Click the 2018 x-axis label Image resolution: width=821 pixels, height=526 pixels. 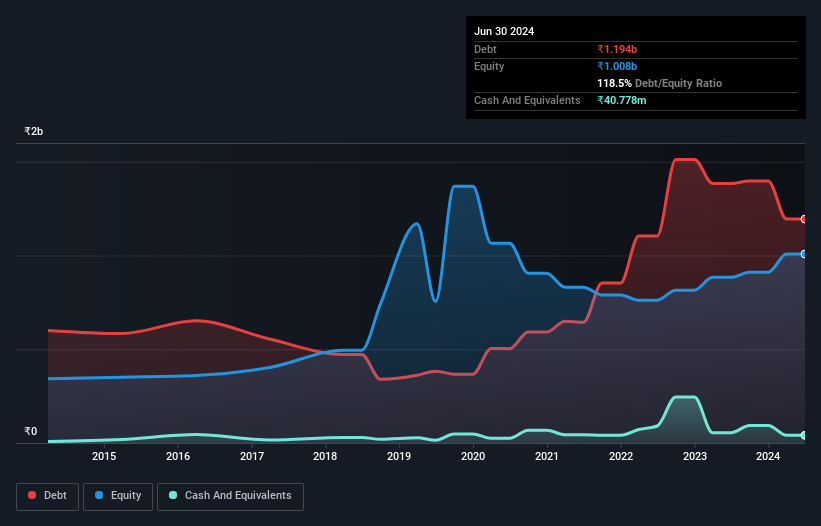click(x=325, y=456)
